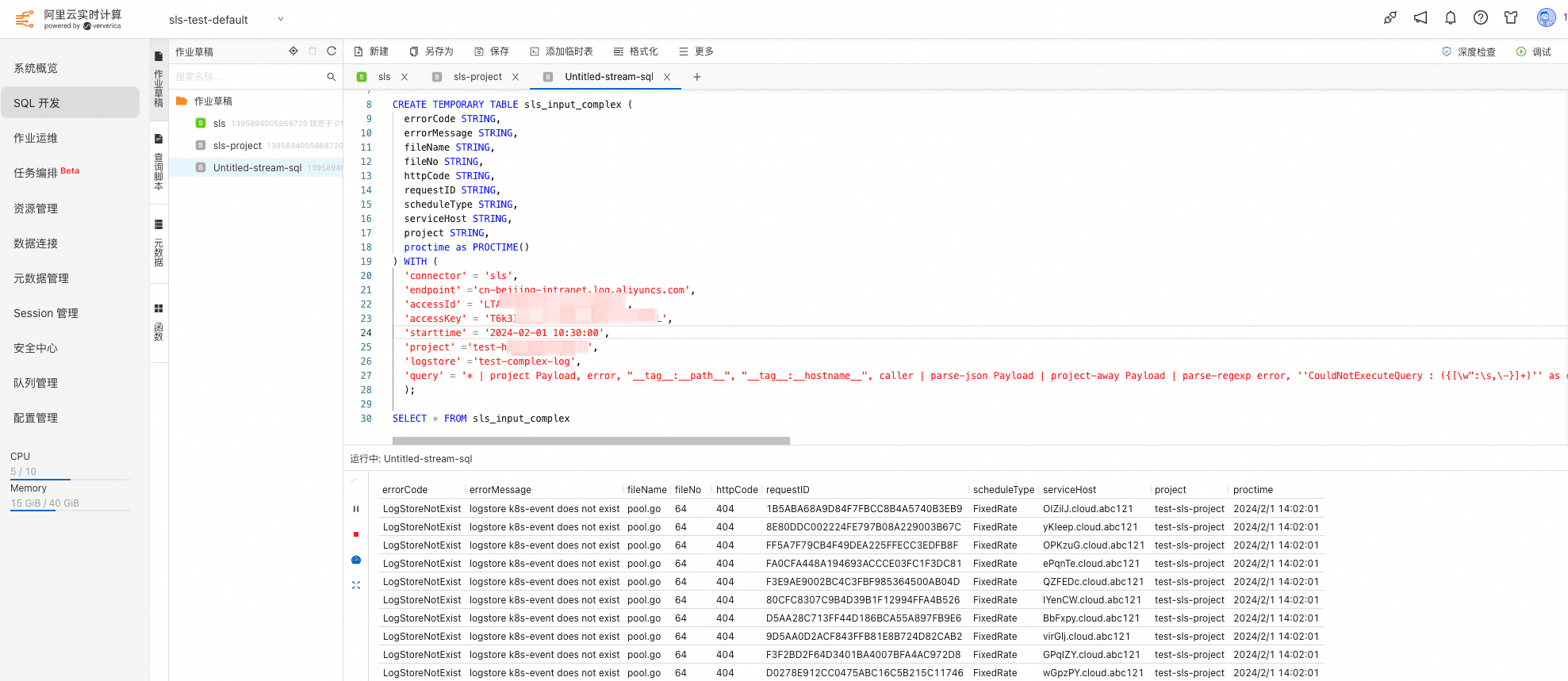Open help via question mark icon
This screenshot has height=681, width=1568.
click(x=1480, y=18)
